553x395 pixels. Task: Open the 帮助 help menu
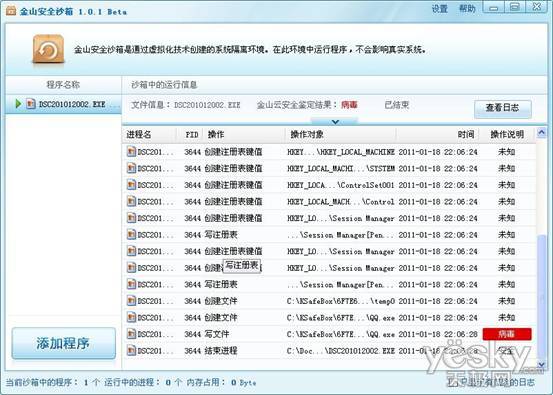coord(467,9)
